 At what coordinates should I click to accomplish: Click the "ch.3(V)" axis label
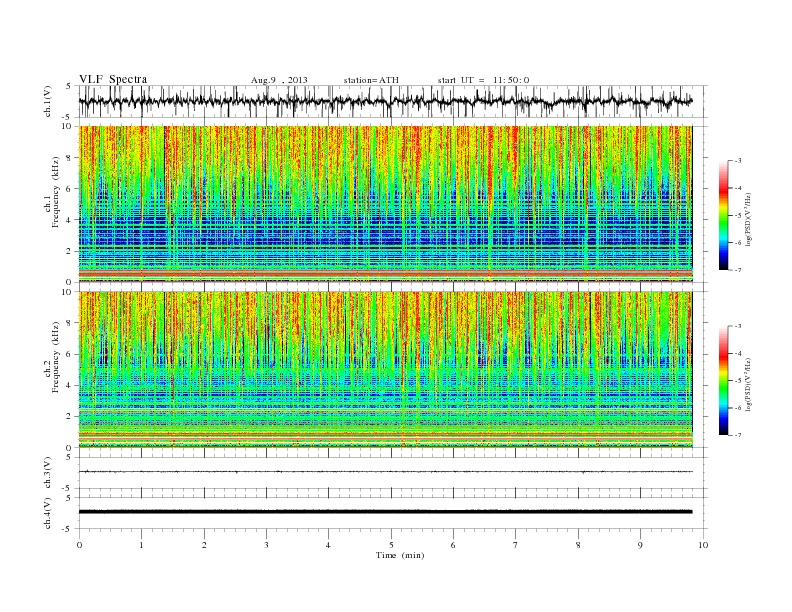[48, 473]
